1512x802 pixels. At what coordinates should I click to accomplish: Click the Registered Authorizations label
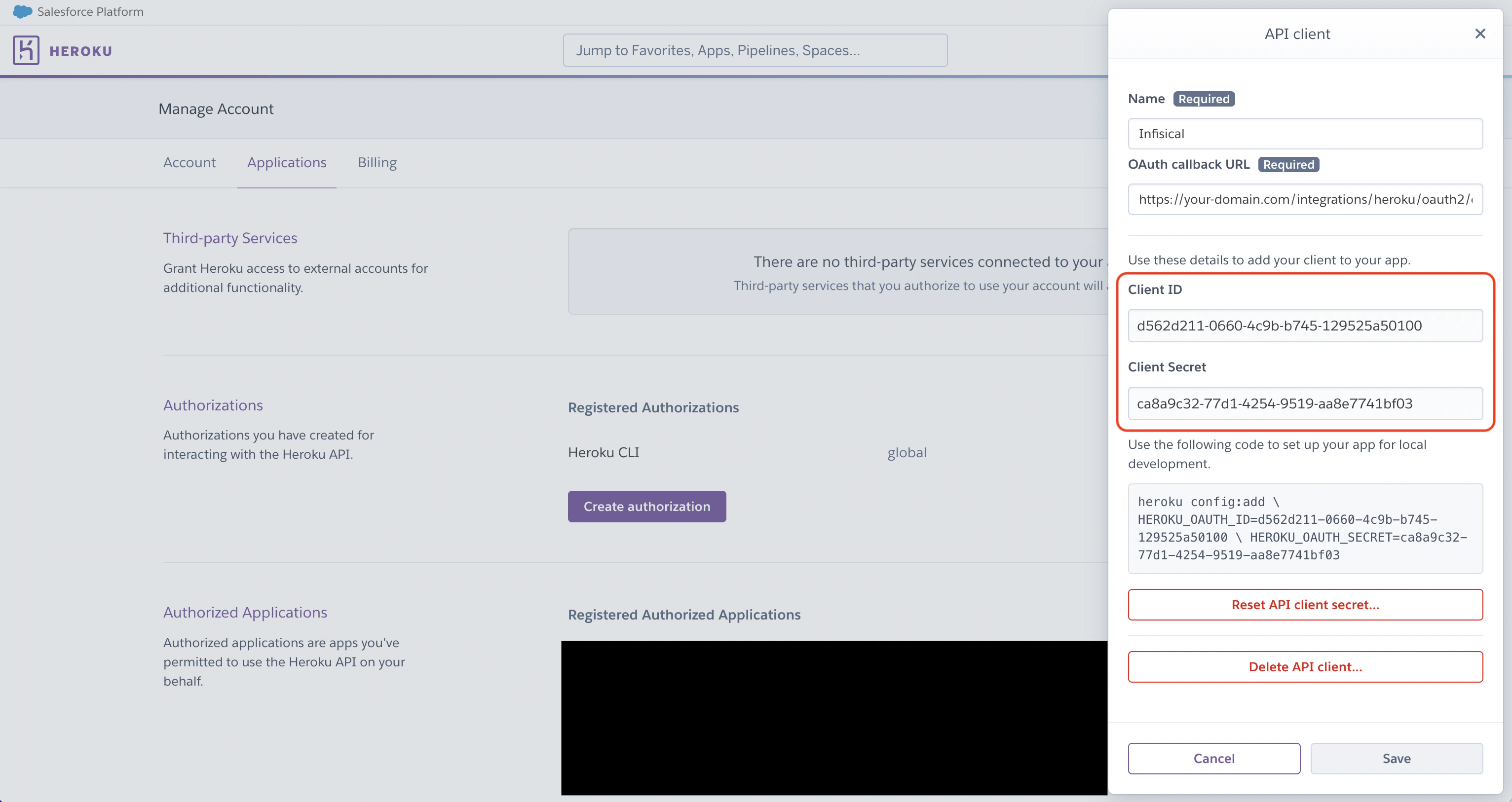653,408
